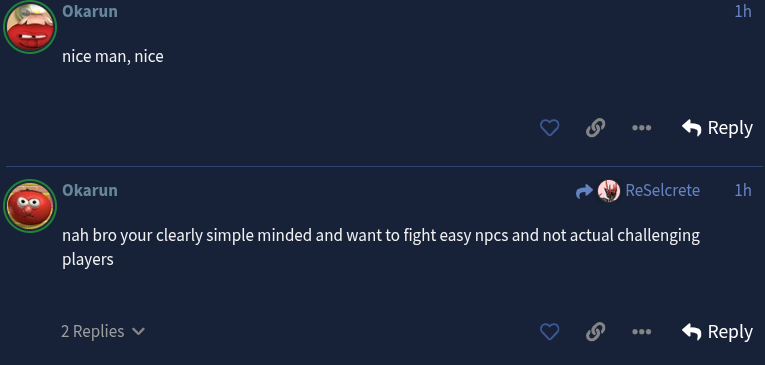Click the chevron beside 2 Replies
This screenshot has width=765, height=365.
click(x=139, y=332)
